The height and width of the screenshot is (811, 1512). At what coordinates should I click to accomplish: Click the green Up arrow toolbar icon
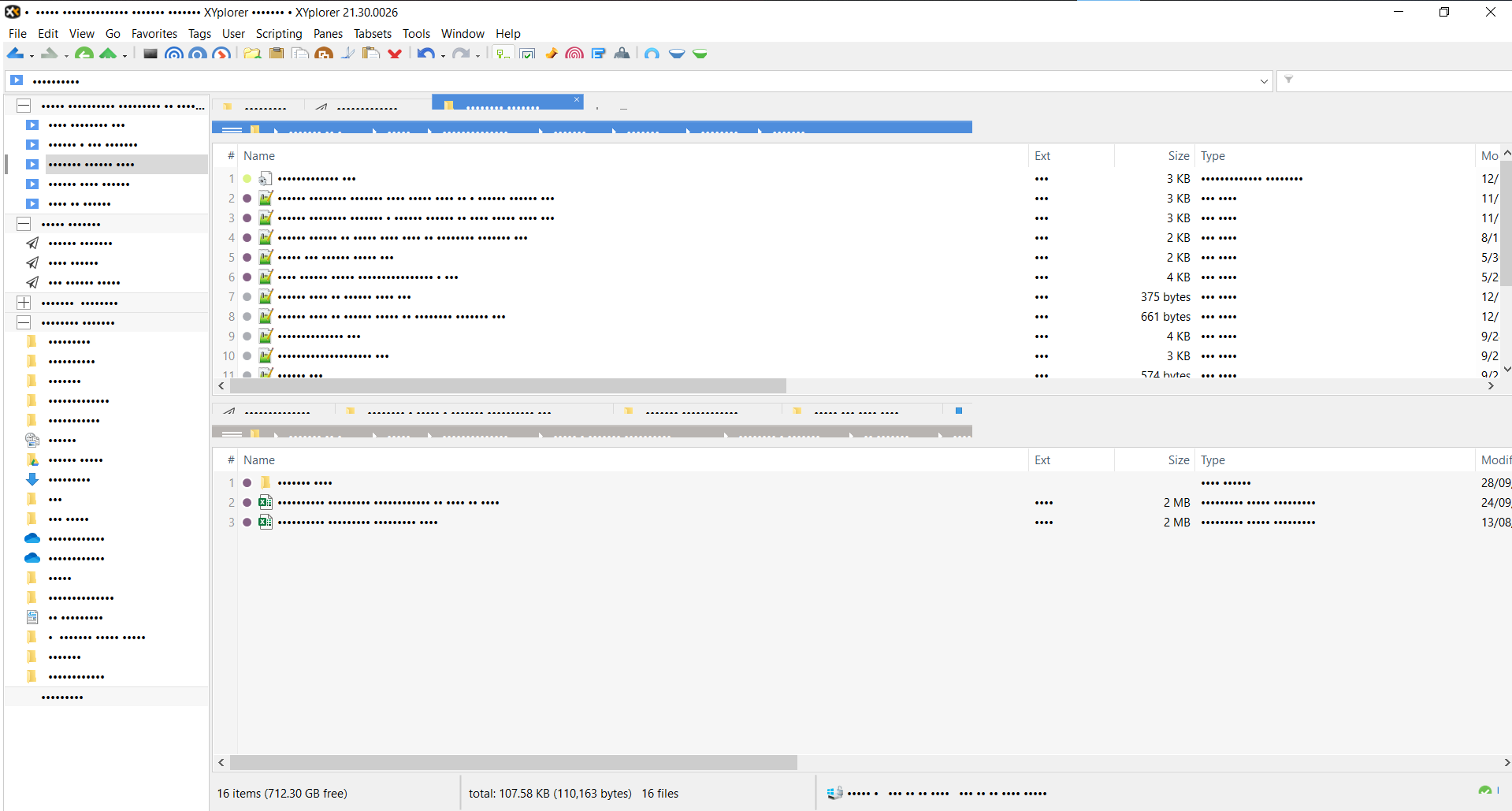point(109,54)
